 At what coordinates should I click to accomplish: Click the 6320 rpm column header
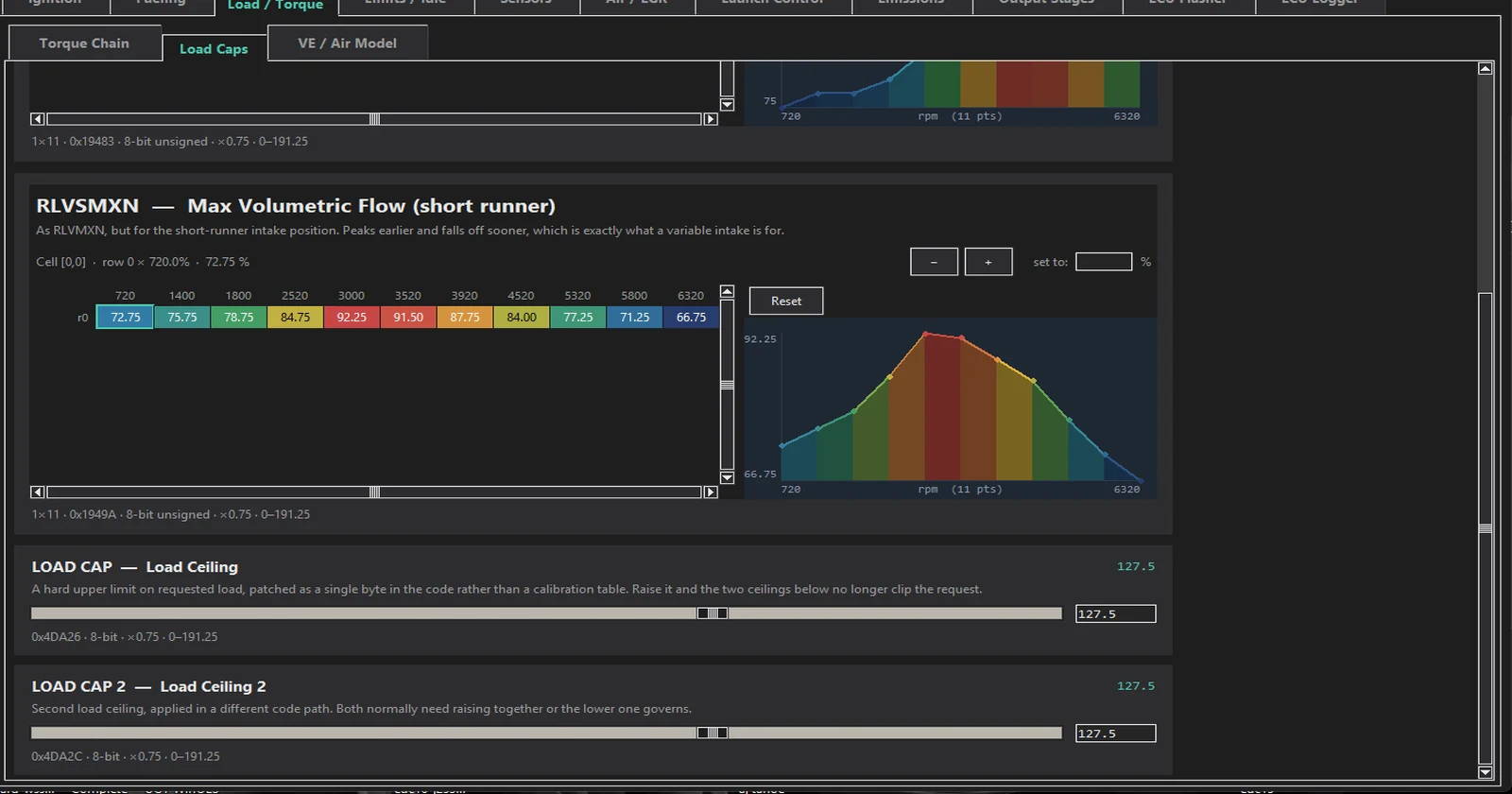click(691, 296)
